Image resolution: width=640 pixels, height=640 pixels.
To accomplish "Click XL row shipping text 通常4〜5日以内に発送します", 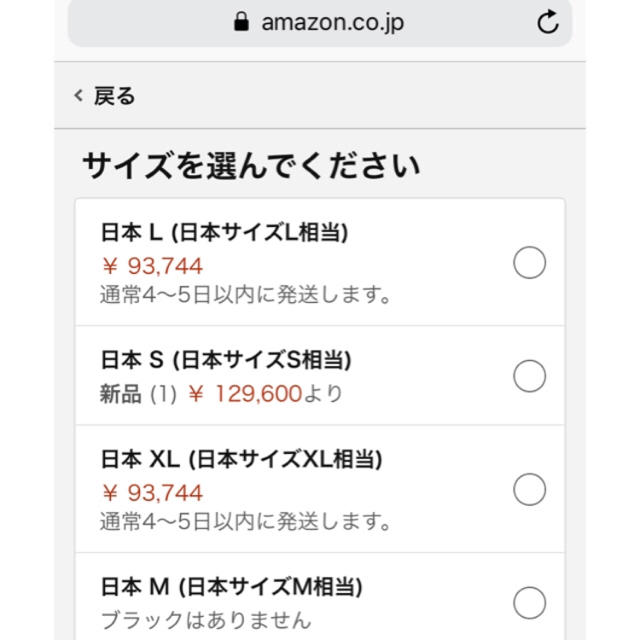I will coord(245,522).
